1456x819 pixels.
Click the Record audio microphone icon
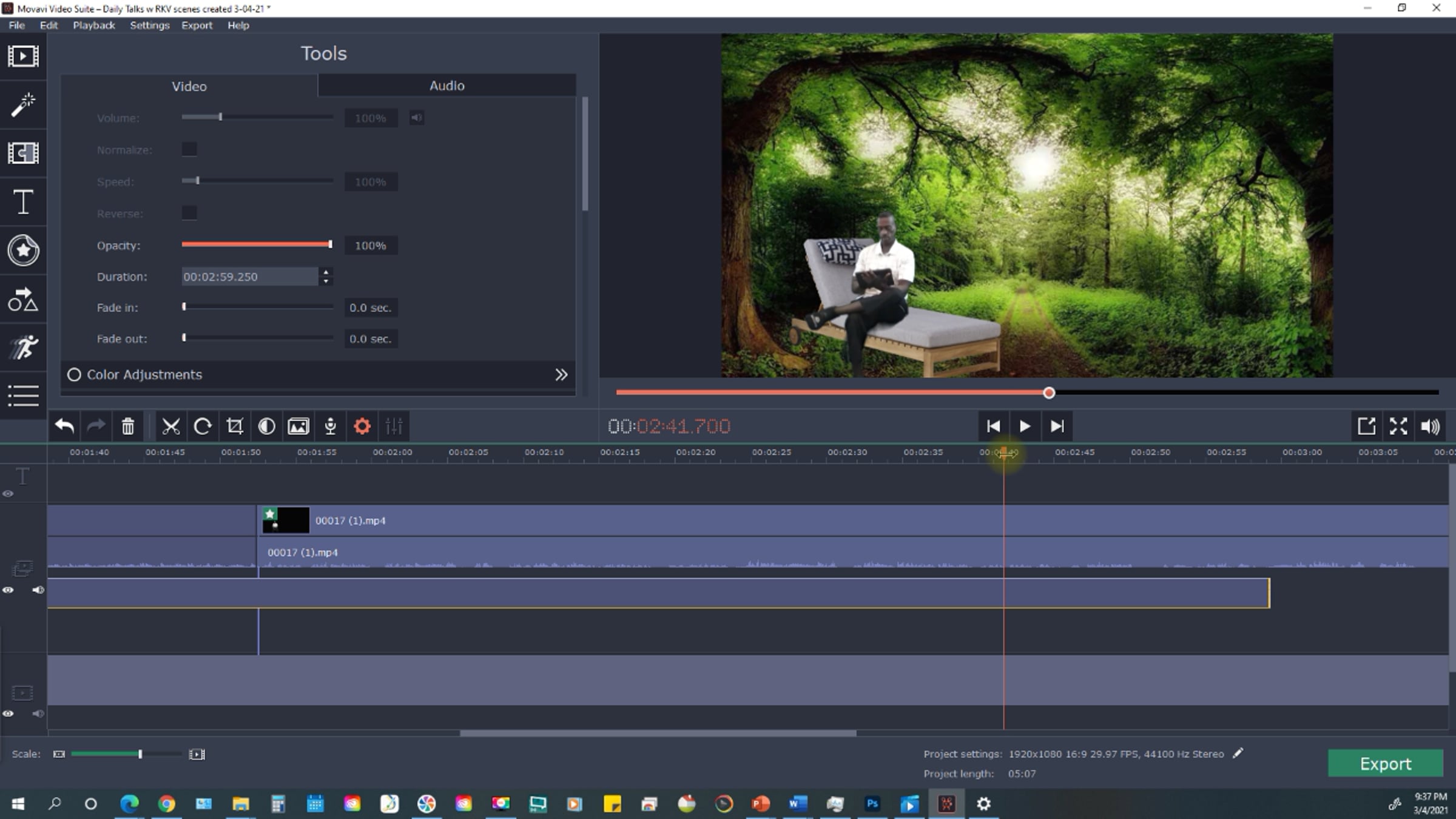click(330, 426)
